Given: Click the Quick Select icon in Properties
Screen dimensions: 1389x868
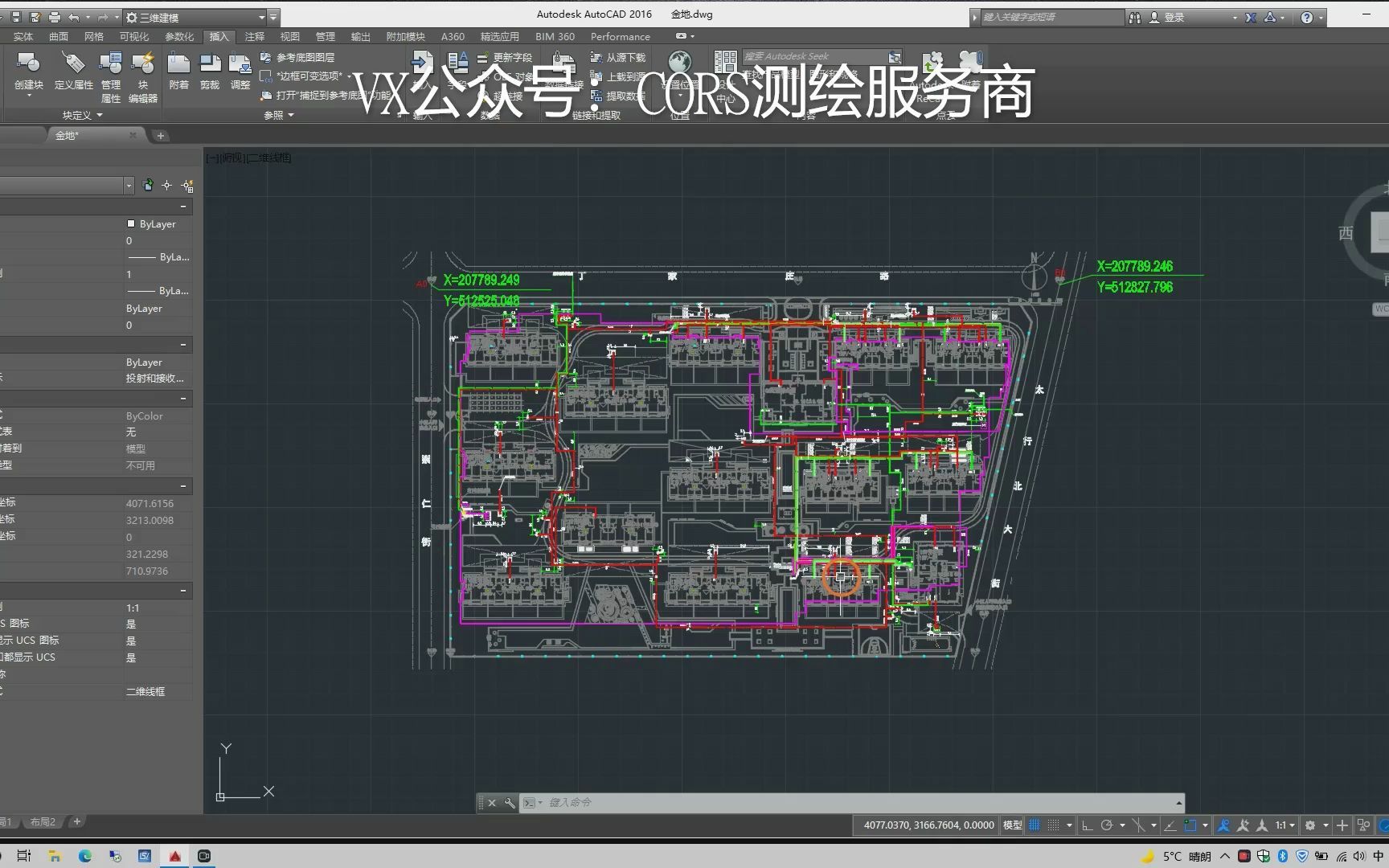Looking at the screenshot, I should pyautogui.click(x=187, y=186).
